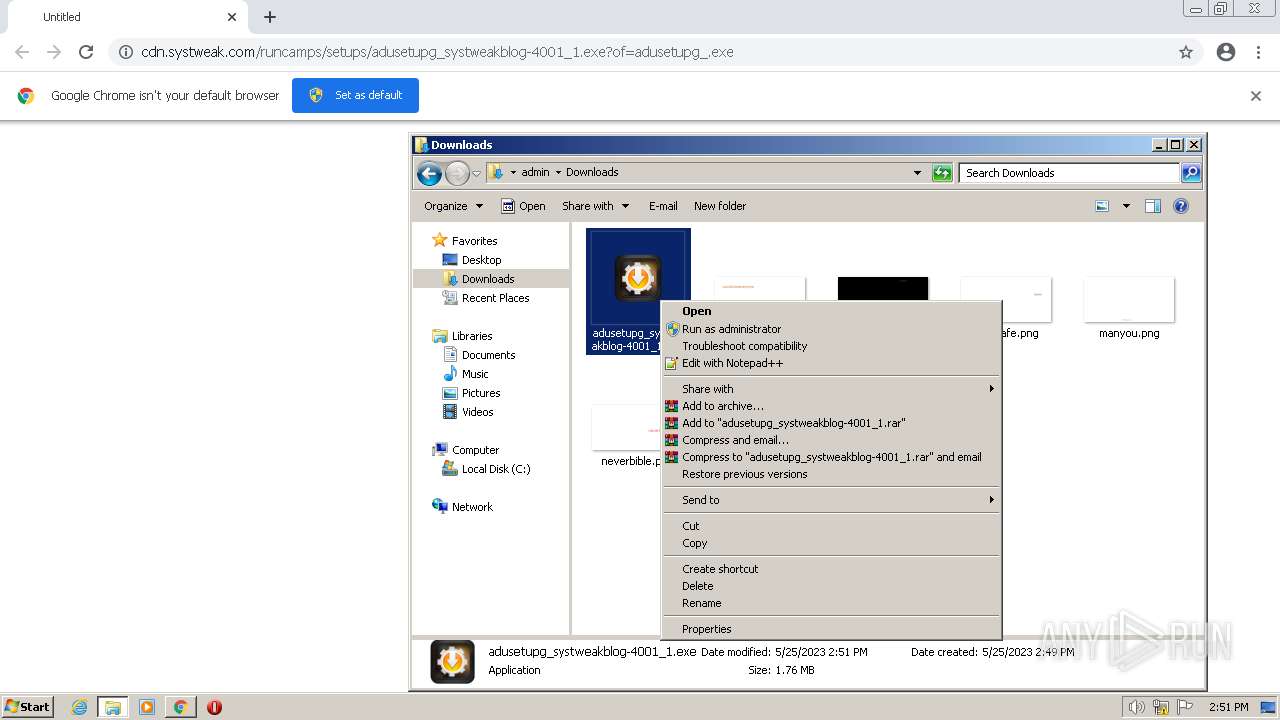
Task: Click the Explorer Back arrow button
Action: tap(430, 173)
